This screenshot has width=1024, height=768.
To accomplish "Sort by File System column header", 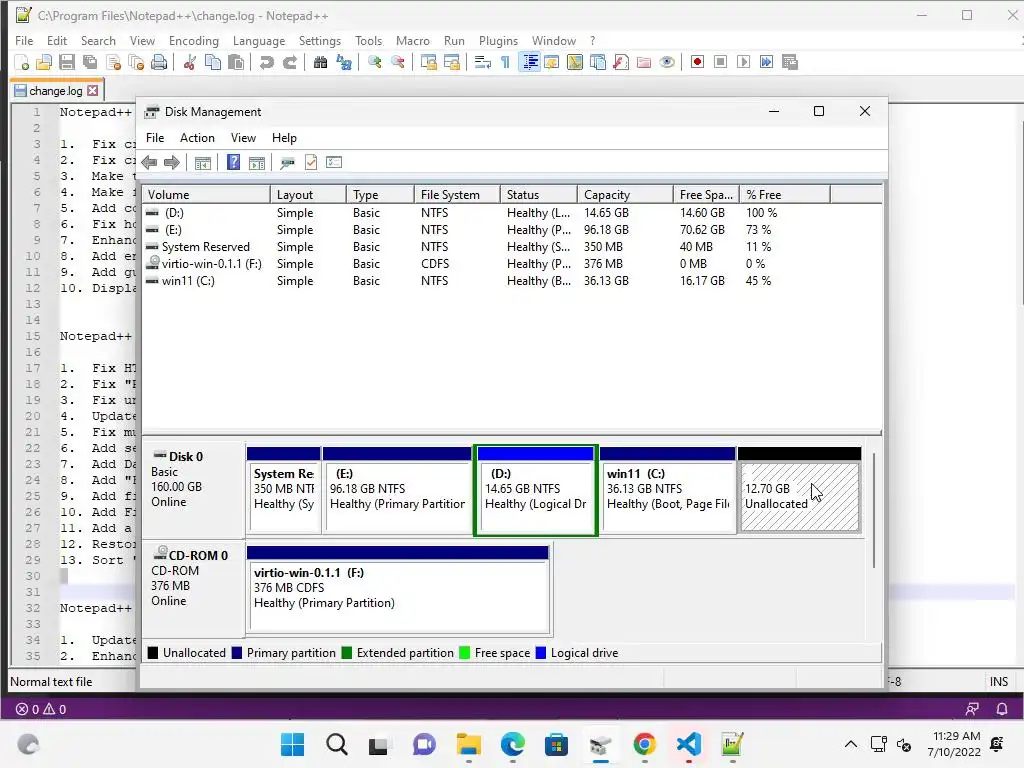I will 456,195.
